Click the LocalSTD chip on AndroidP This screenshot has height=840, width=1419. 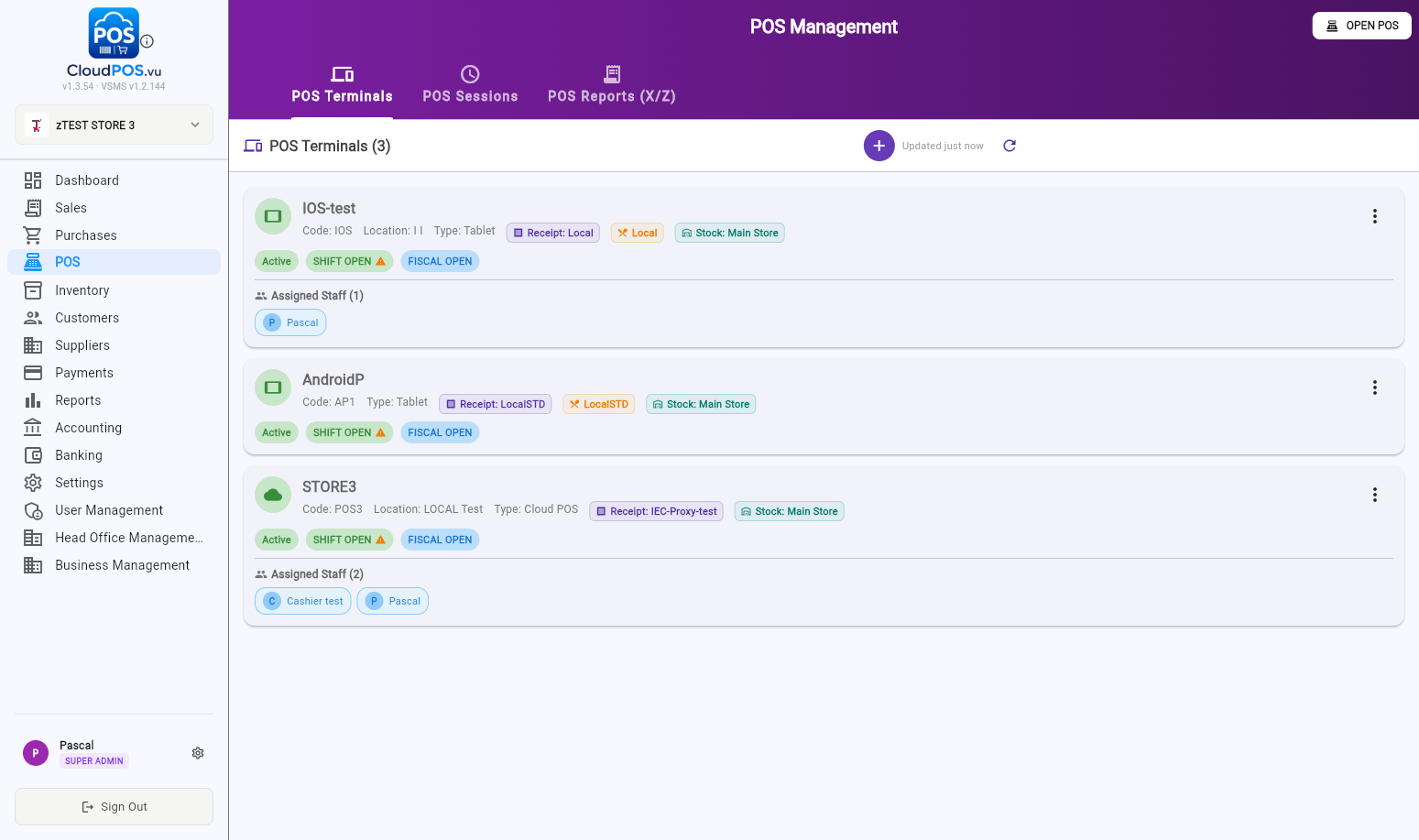[599, 404]
